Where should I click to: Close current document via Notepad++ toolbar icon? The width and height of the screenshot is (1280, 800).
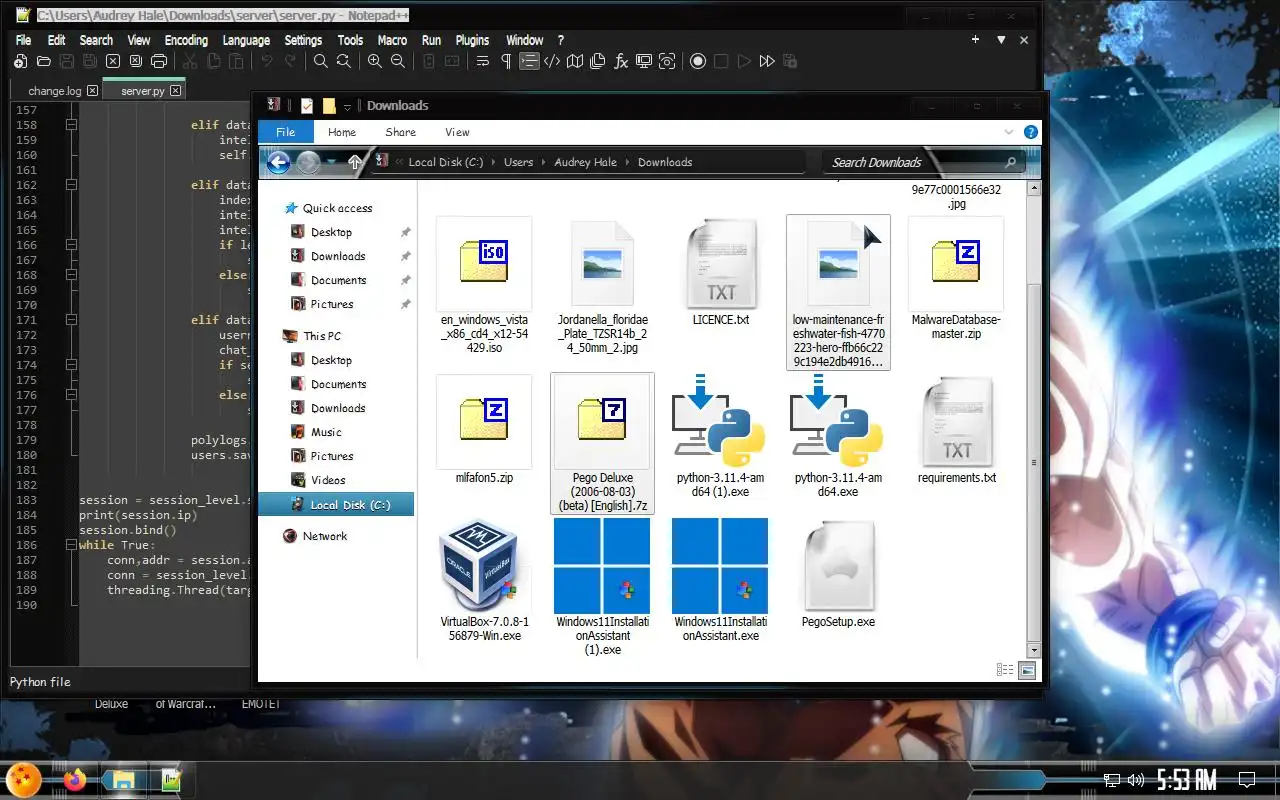point(113,61)
